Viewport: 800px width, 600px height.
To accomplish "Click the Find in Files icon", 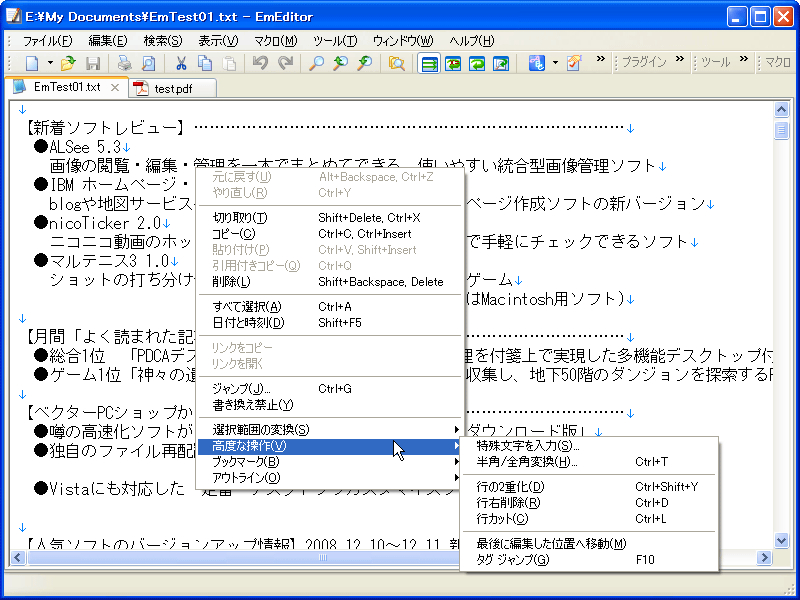I will click(x=396, y=63).
